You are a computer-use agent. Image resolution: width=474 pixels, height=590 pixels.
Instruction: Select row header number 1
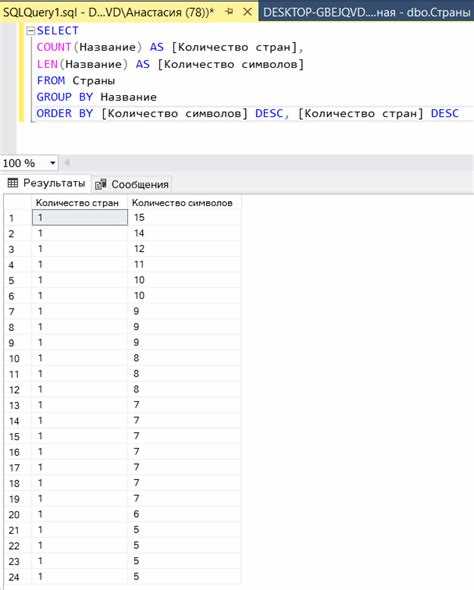coord(17,218)
